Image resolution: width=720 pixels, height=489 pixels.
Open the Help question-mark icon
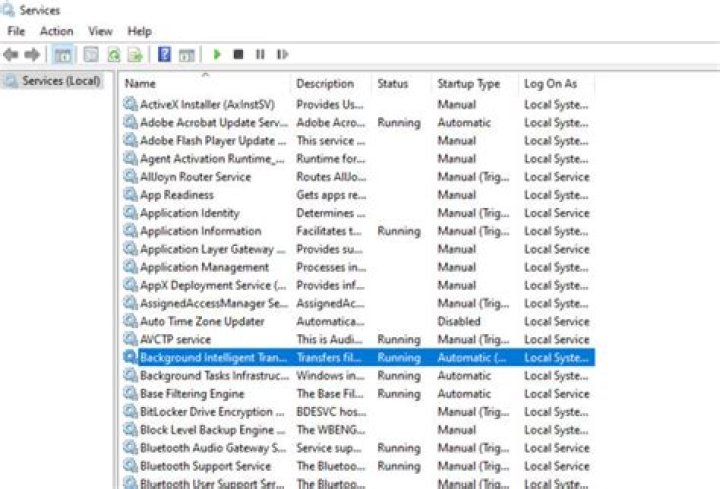pyautogui.click(x=164, y=55)
